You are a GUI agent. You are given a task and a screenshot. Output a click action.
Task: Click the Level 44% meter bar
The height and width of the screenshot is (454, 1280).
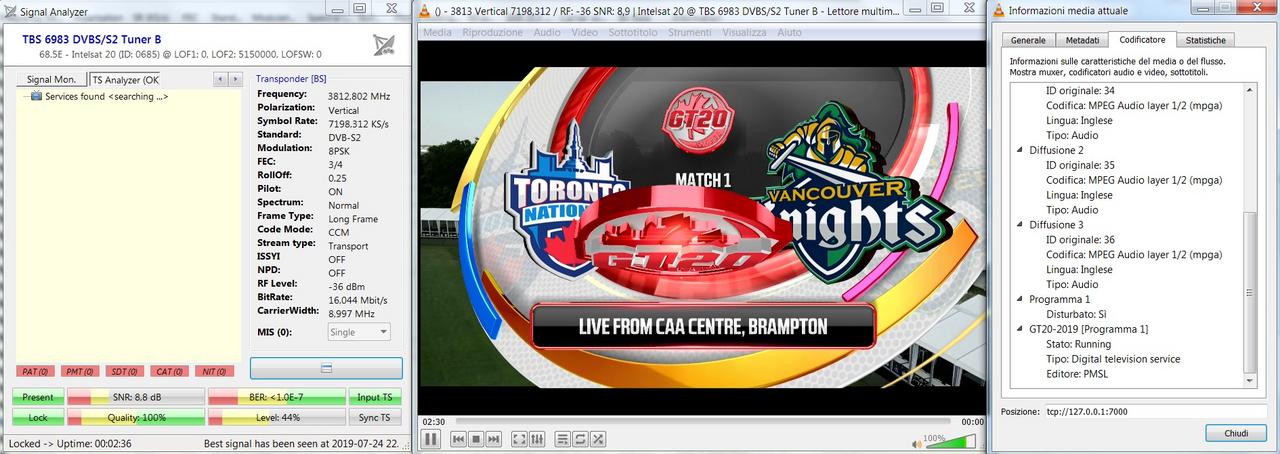point(277,417)
